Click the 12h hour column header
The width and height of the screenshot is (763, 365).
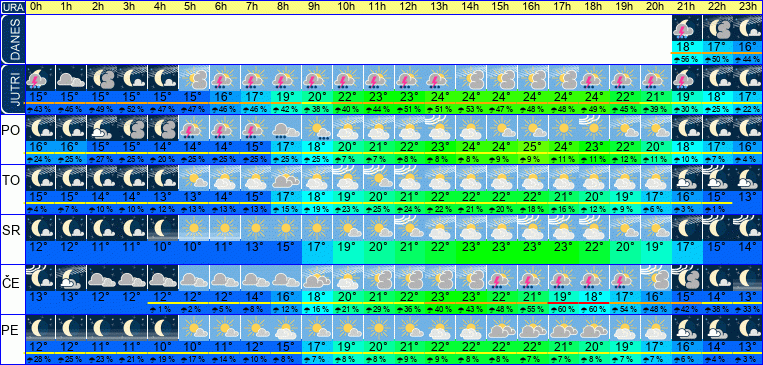[409, 7]
